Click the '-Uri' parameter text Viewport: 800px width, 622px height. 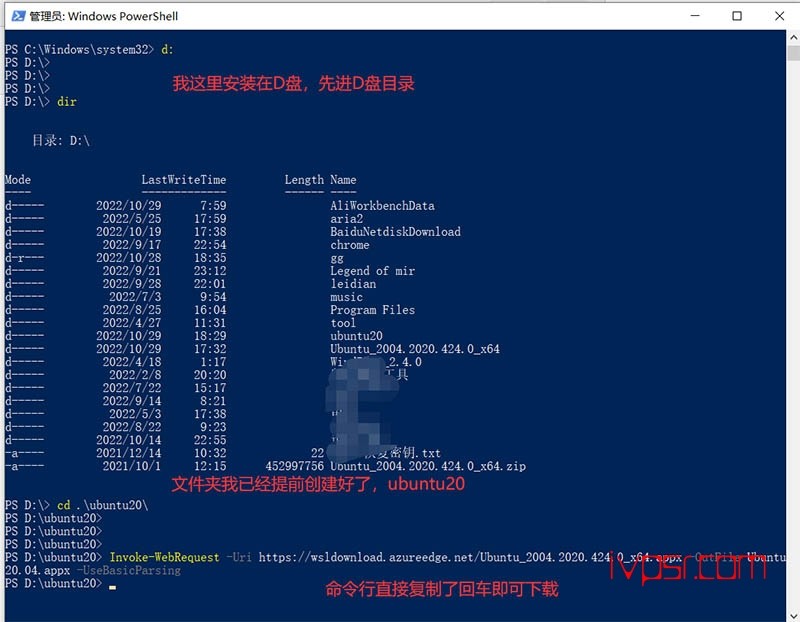[239, 557]
